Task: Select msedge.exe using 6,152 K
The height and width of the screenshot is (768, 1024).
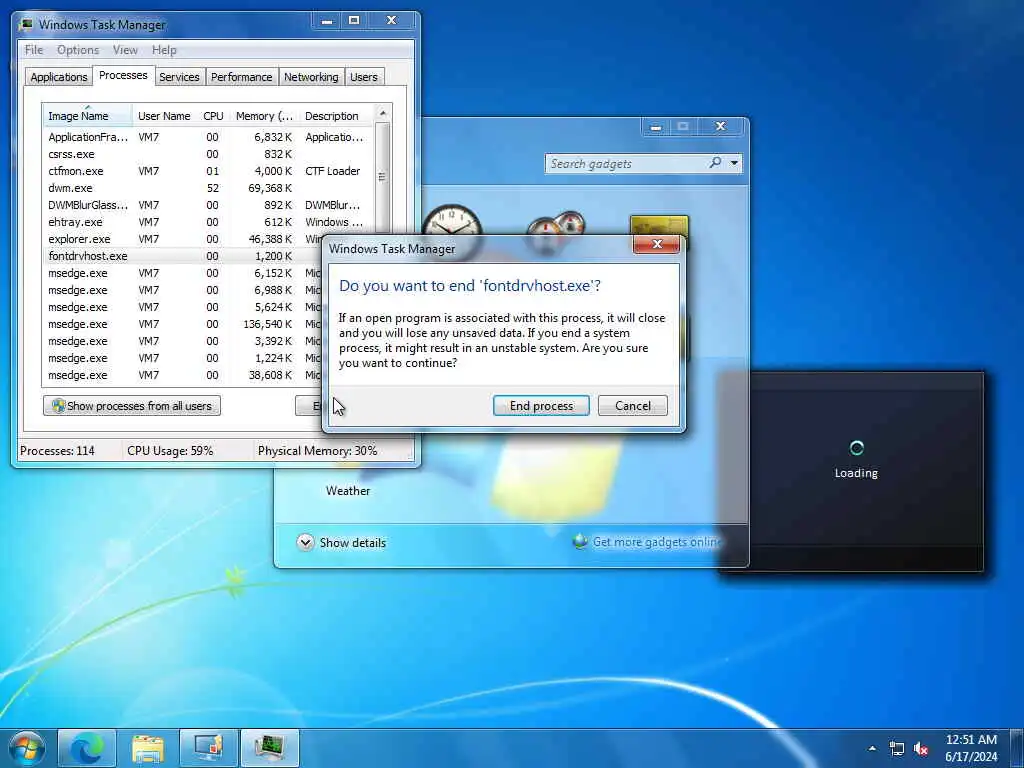Action: click(x=183, y=273)
